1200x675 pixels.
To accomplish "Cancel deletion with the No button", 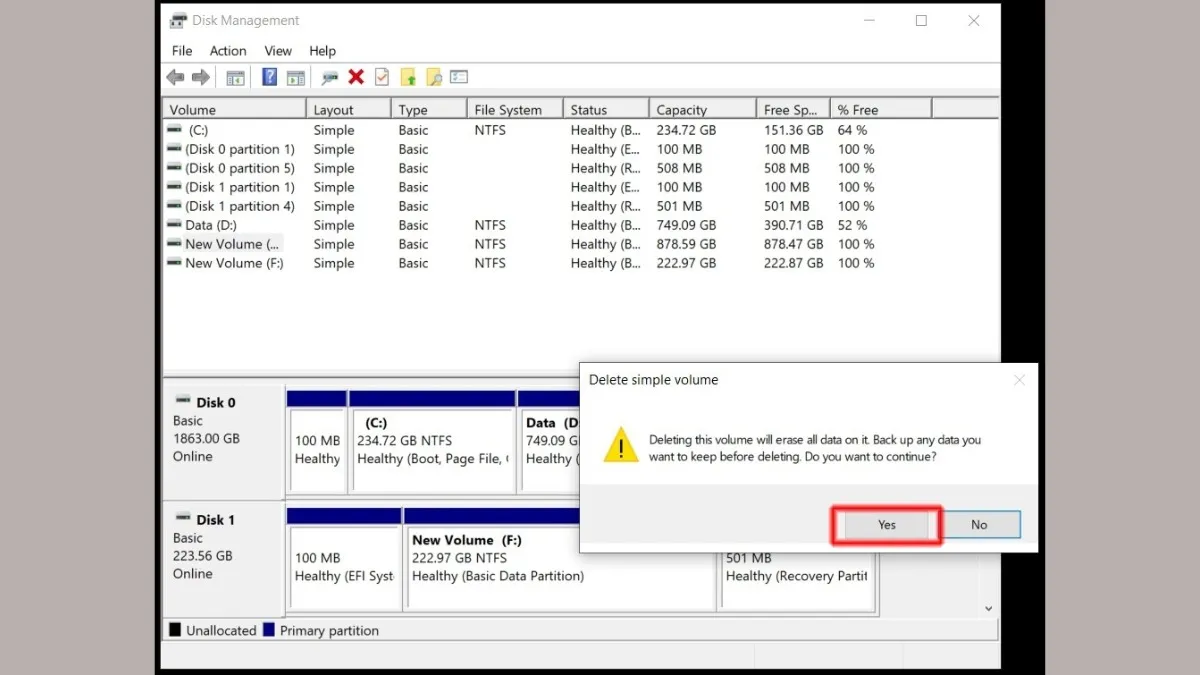I will point(979,525).
